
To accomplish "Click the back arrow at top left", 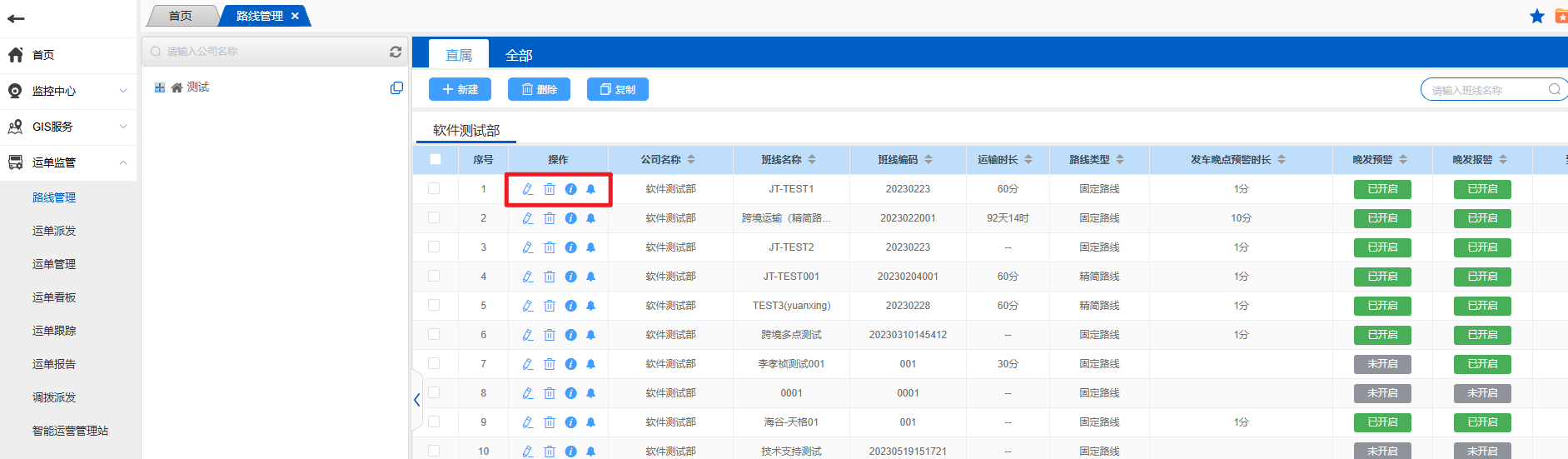I will coord(16,18).
